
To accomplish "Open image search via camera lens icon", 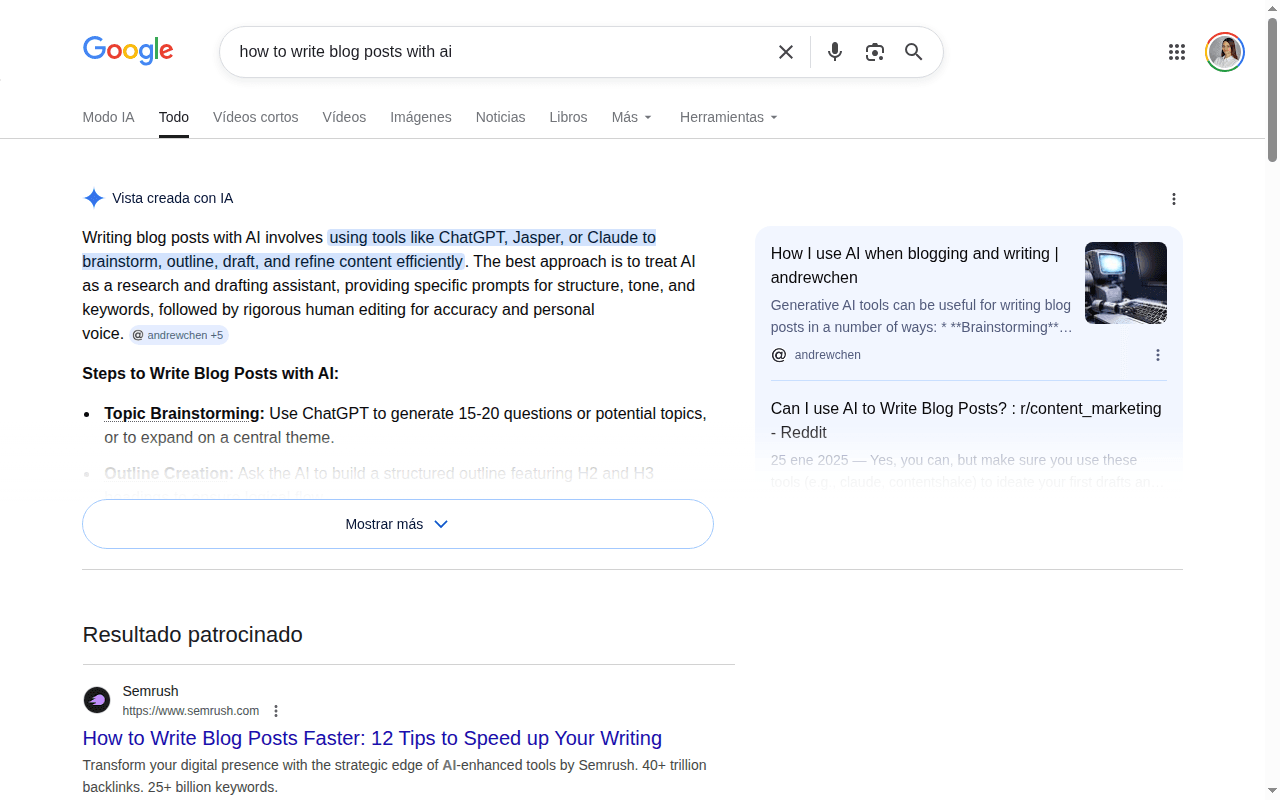I will (x=875, y=52).
